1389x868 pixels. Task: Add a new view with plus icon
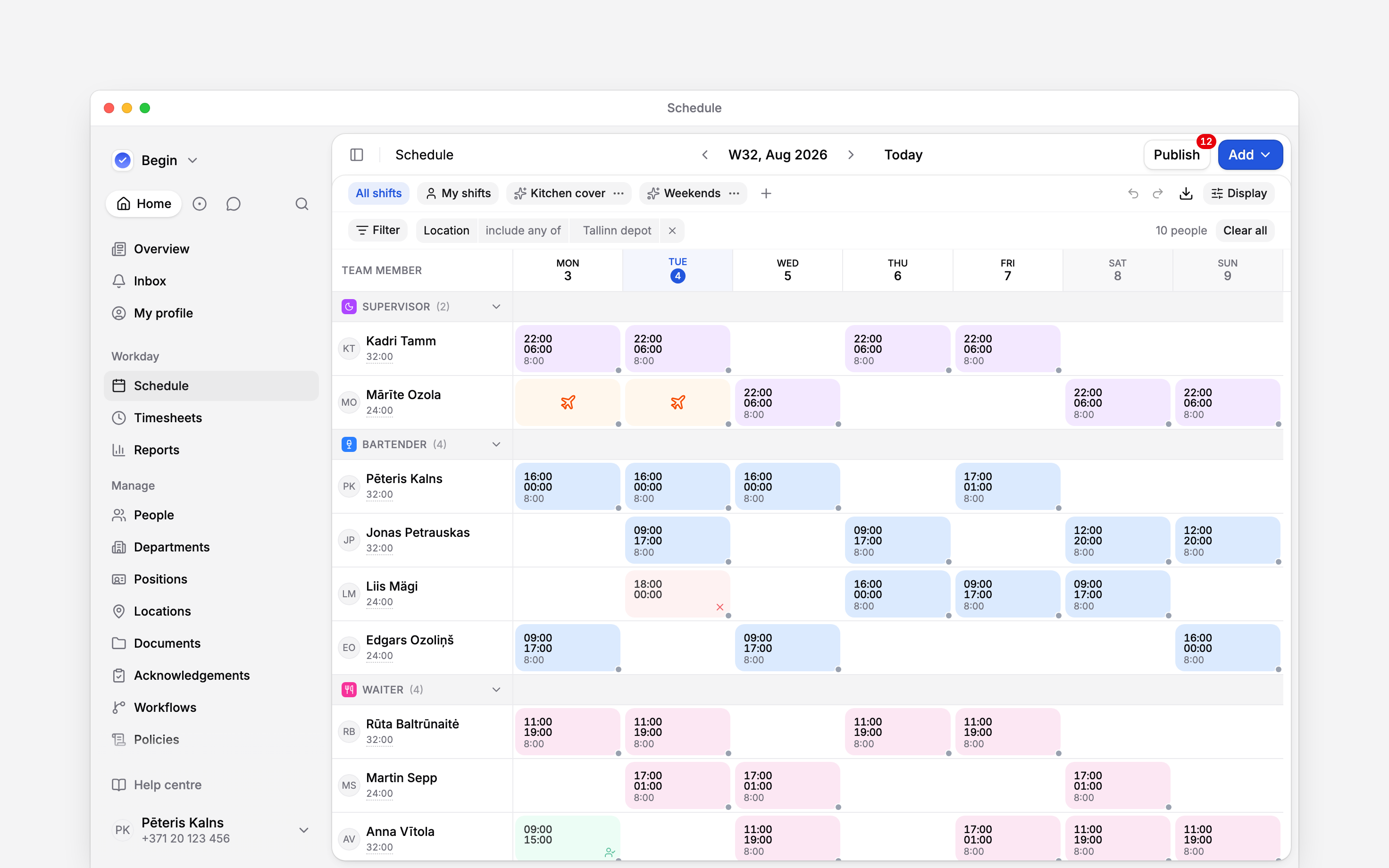pos(766,193)
